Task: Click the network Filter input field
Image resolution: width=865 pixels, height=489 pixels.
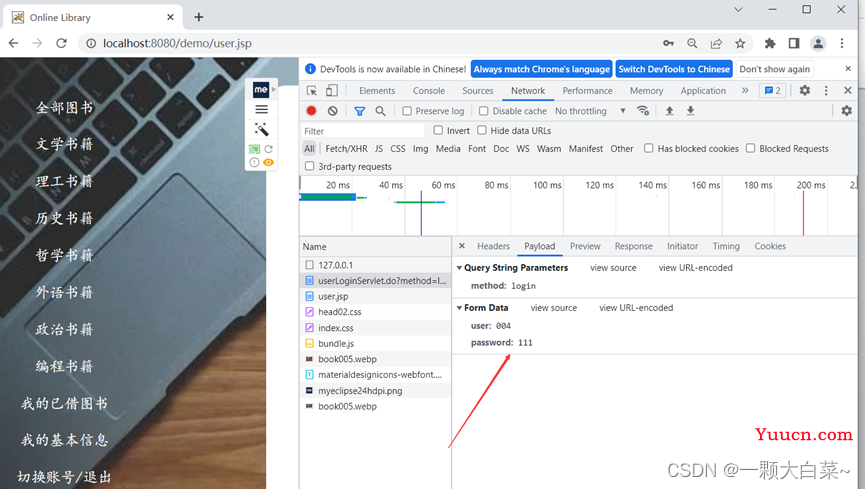Action: point(362,131)
